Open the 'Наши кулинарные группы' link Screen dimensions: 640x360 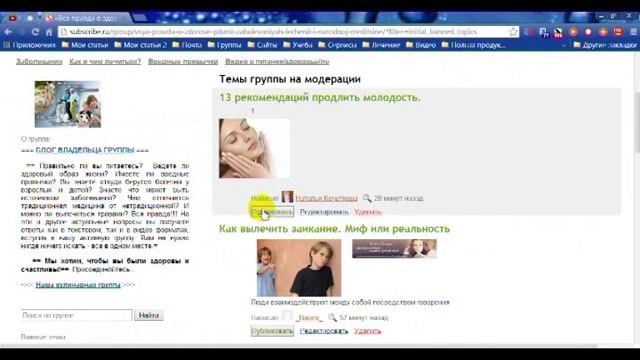(78, 284)
